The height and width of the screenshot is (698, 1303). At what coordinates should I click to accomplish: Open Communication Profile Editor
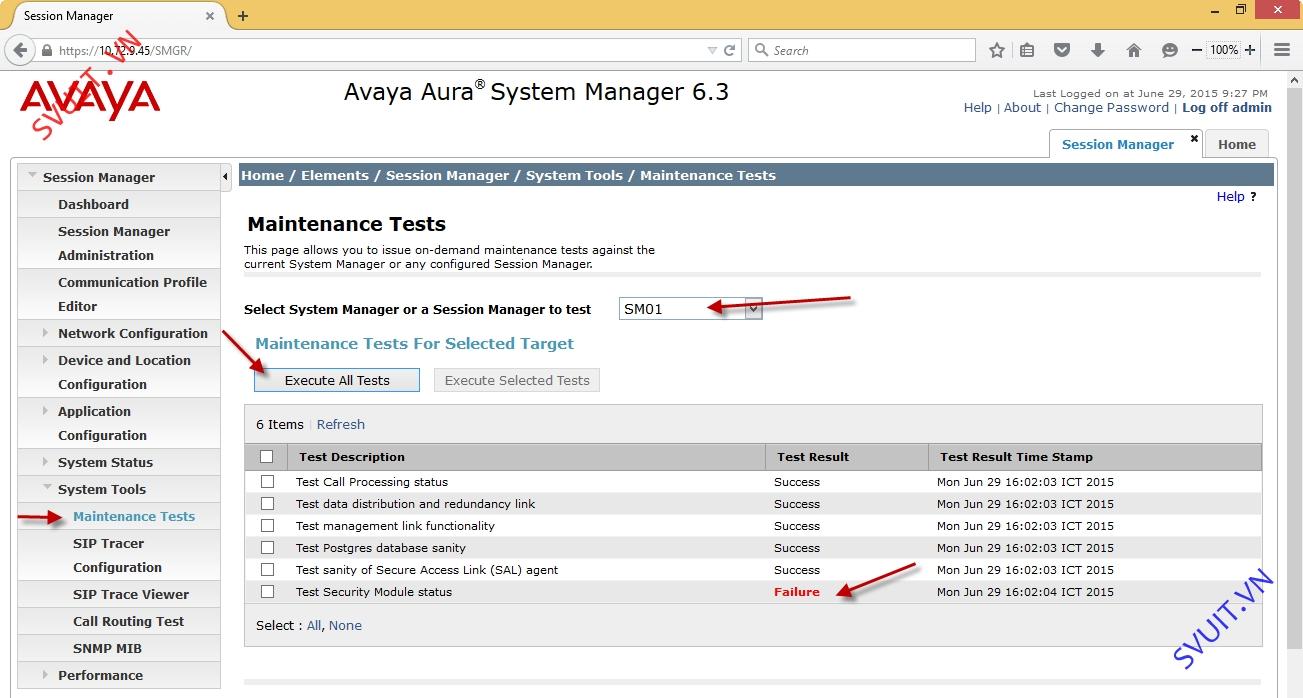tap(132, 294)
